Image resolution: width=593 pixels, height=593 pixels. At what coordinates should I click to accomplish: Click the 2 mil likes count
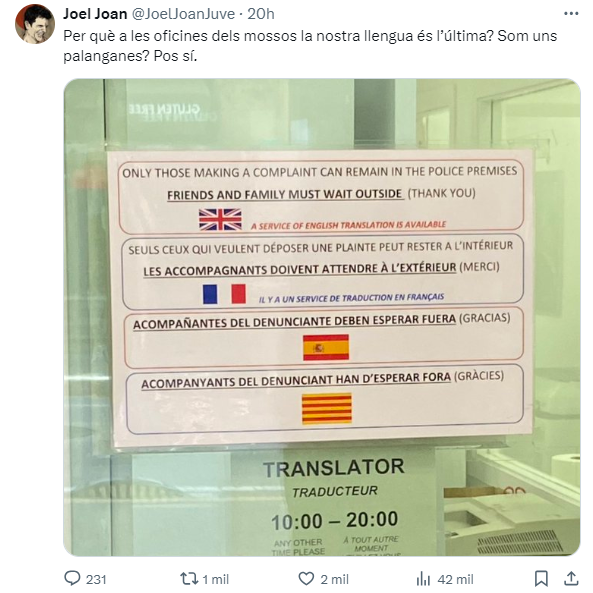(335, 579)
